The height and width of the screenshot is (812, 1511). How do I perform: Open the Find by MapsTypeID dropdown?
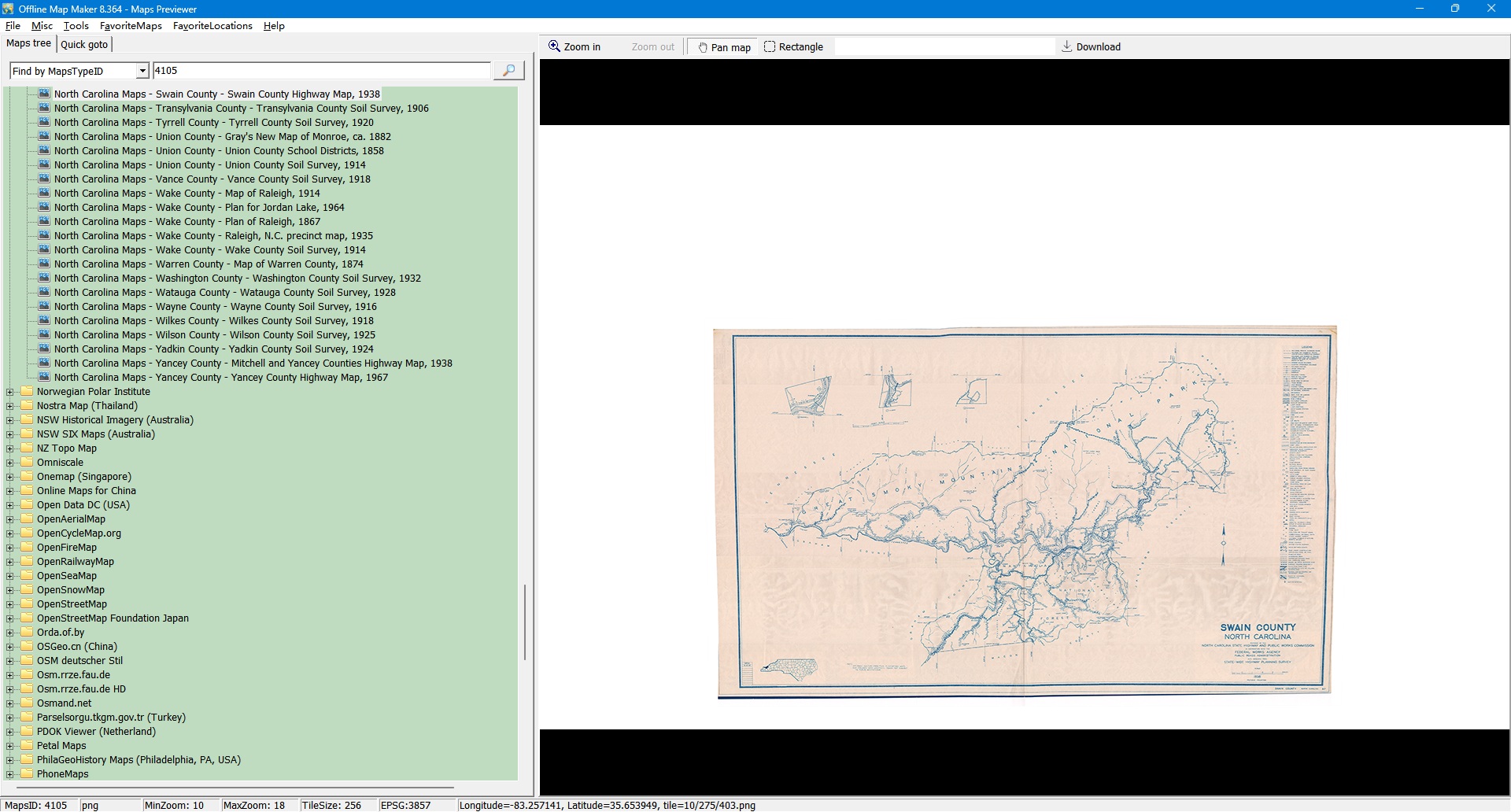coord(142,72)
